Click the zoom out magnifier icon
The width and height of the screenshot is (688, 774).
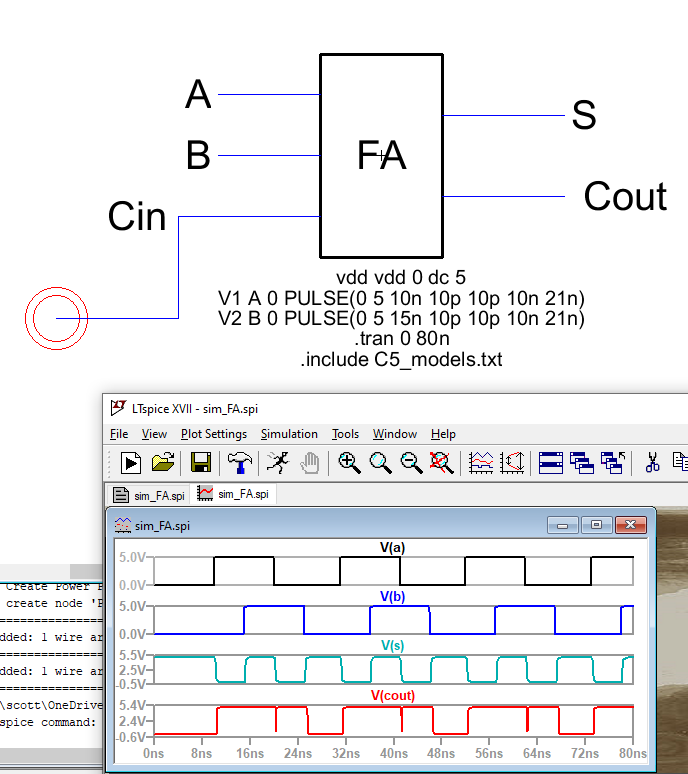click(x=411, y=462)
